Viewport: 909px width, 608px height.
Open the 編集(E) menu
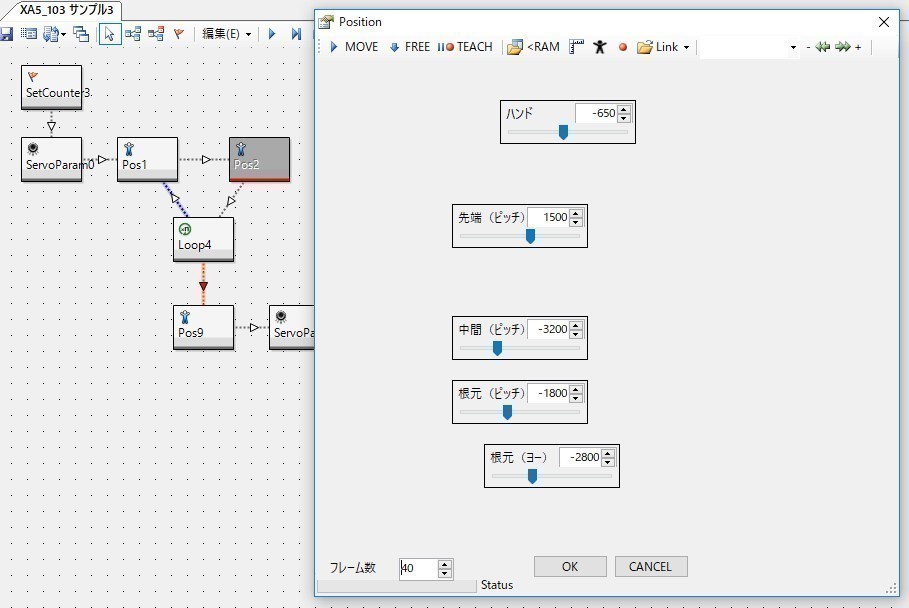pyautogui.click(x=227, y=34)
